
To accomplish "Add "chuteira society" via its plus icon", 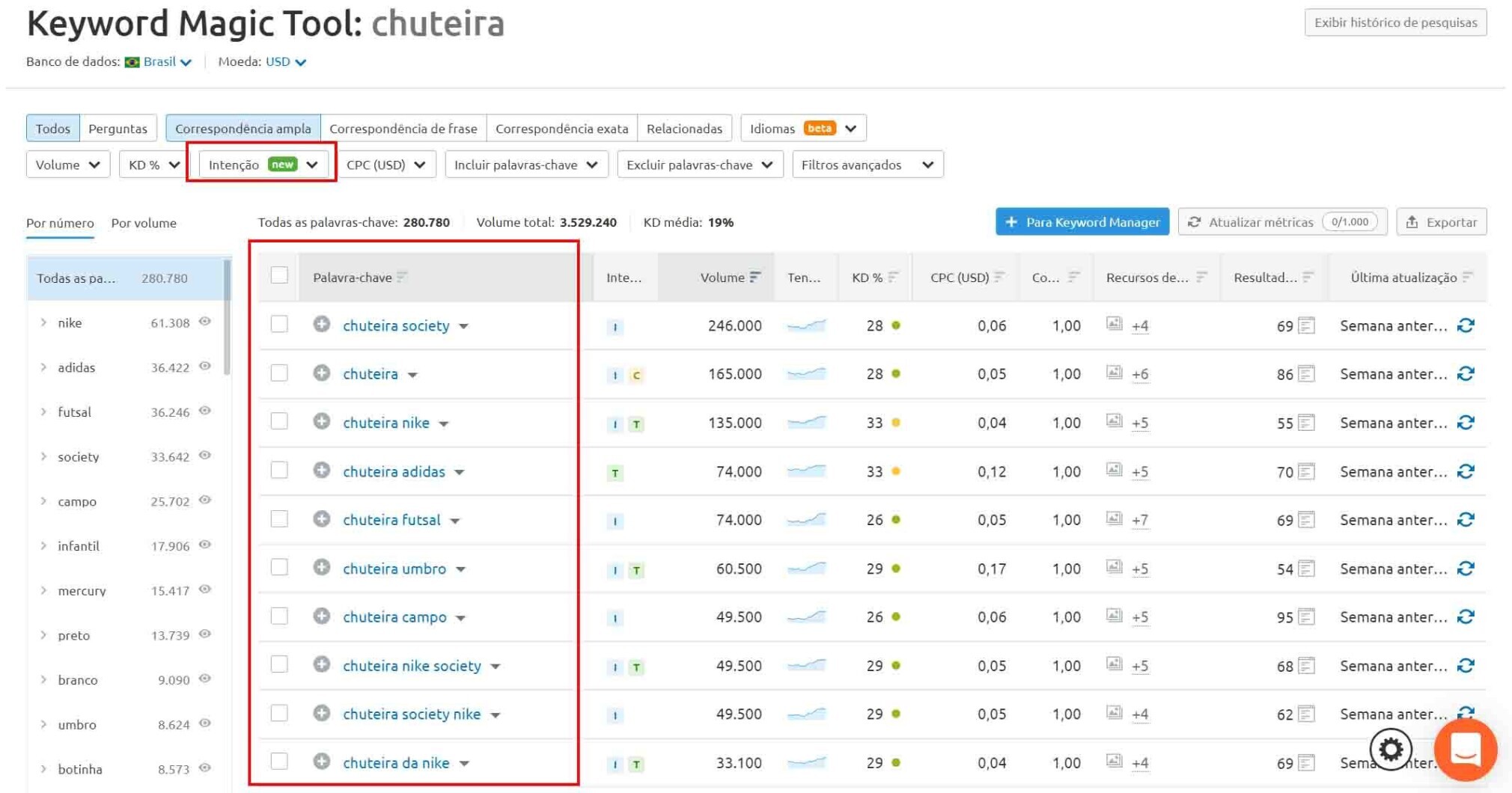I will [322, 325].
